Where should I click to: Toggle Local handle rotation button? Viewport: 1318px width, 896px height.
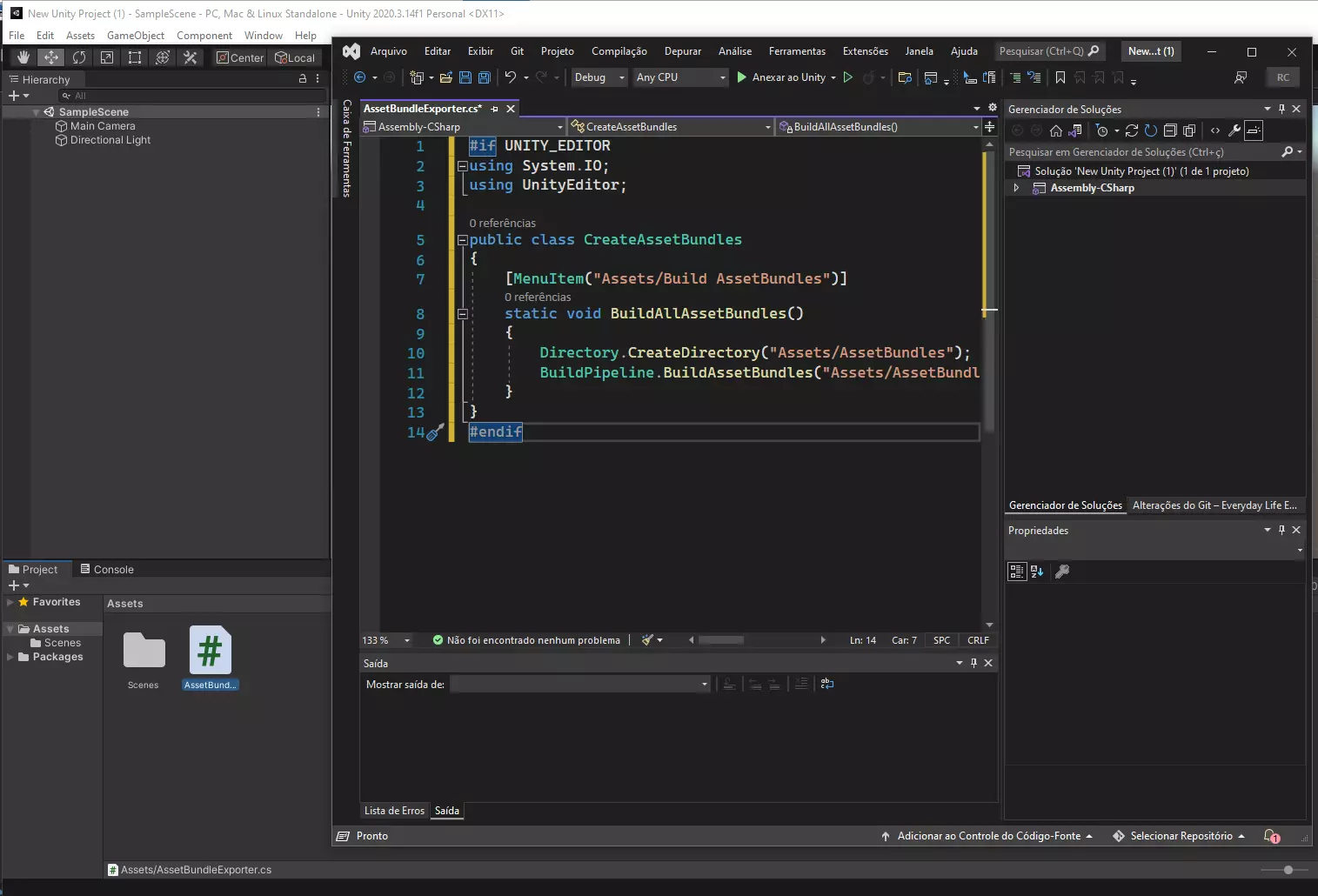[x=295, y=57]
